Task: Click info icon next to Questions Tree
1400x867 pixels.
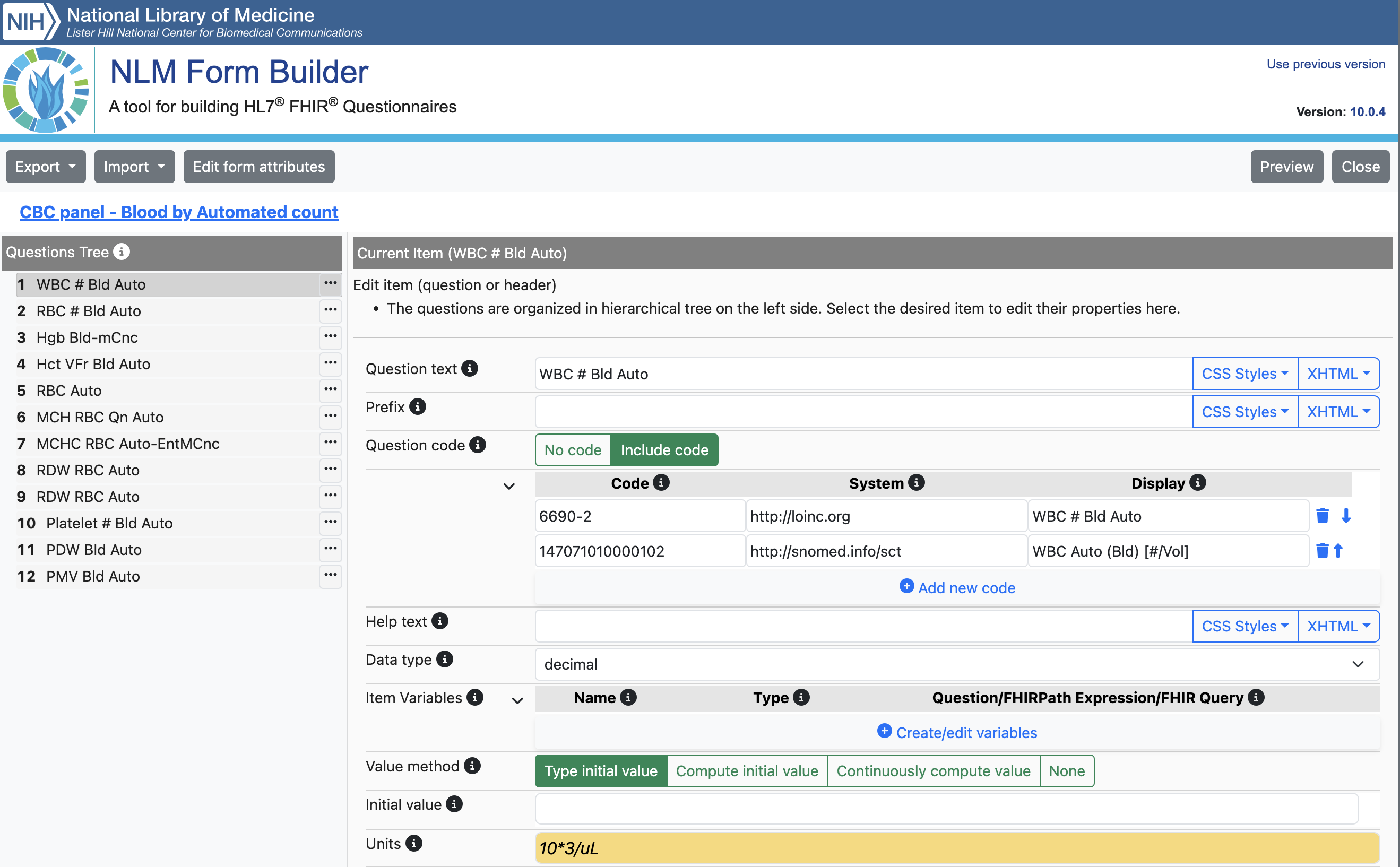Action: (x=122, y=252)
